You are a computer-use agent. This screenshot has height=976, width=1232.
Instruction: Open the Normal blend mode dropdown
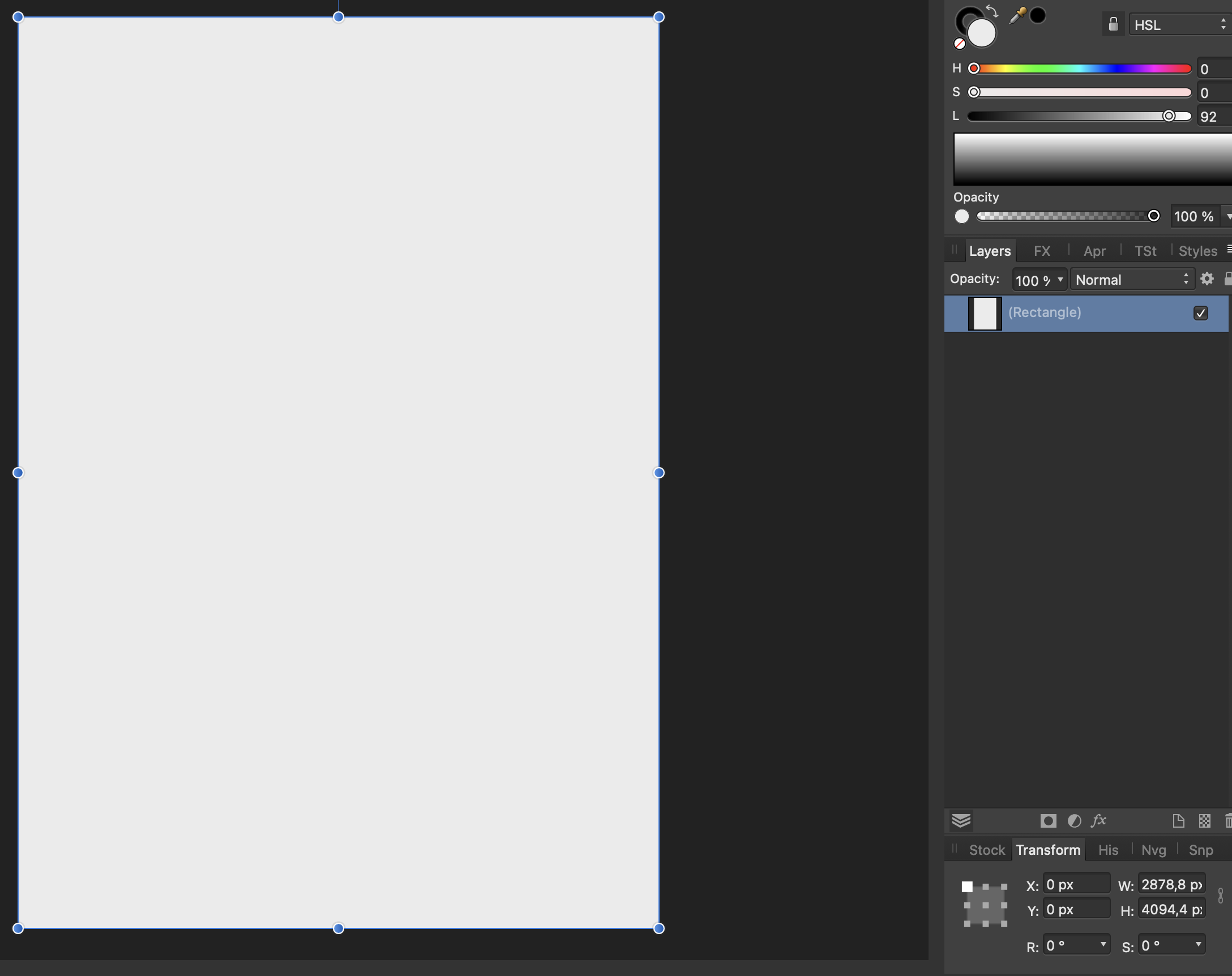click(x=1132, y=280)
